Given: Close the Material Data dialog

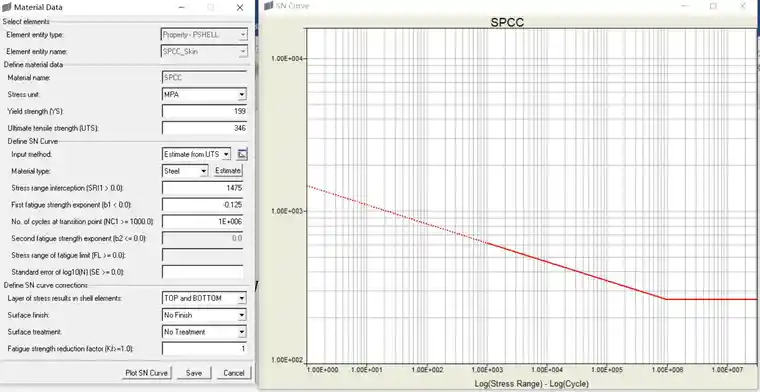Looking at the screenshot, I should coord(240,7).
